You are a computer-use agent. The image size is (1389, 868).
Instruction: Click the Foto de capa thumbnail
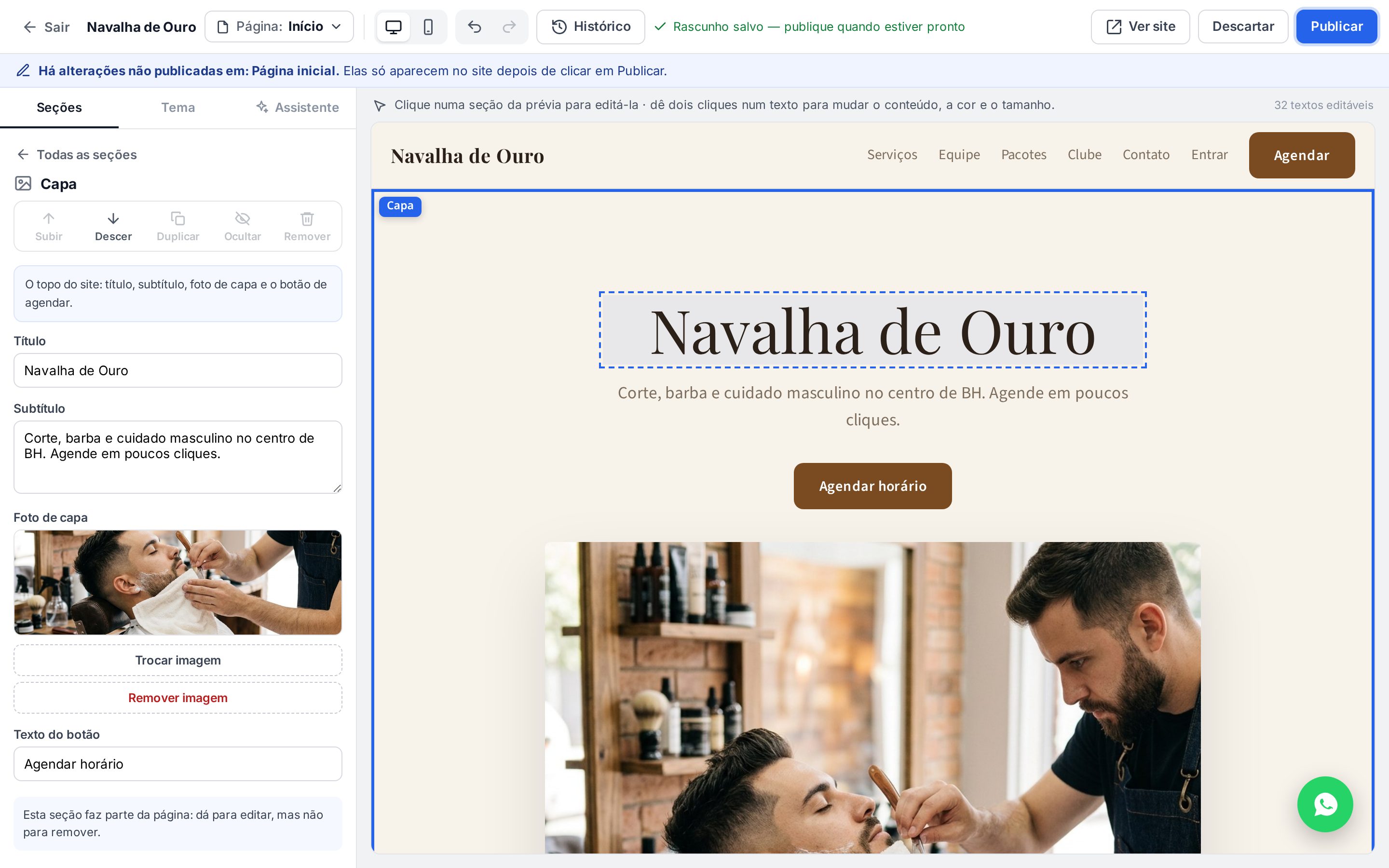(178, 582)
